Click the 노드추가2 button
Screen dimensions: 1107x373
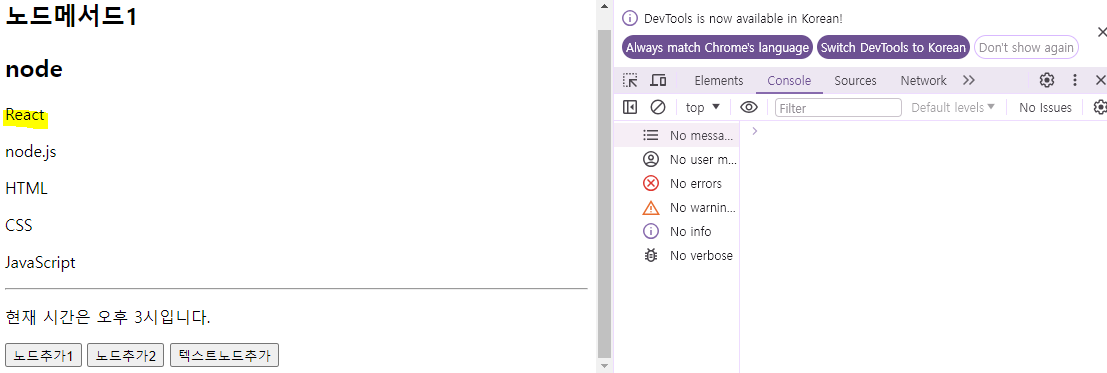coord(126,355)
